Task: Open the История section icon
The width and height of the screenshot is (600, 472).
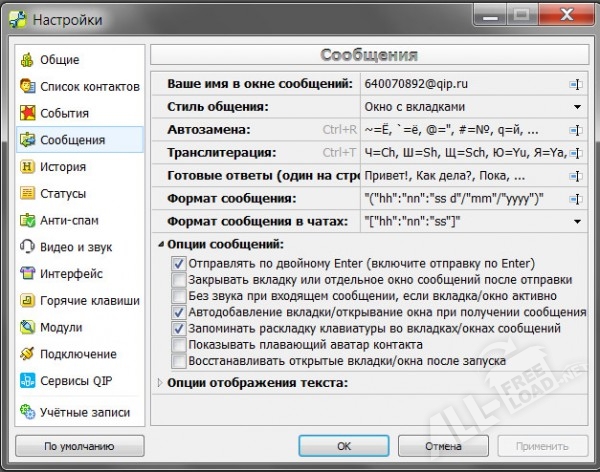Action: (27, 167)
